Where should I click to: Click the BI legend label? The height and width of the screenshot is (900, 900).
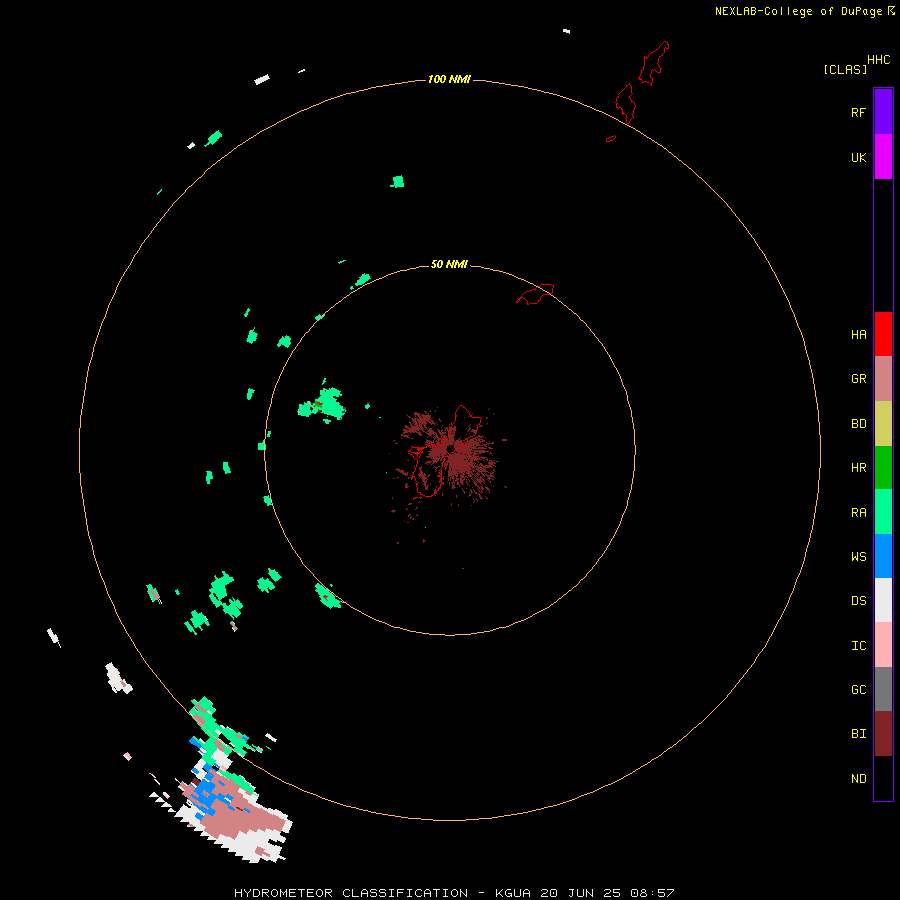click(x=858, y=734)
